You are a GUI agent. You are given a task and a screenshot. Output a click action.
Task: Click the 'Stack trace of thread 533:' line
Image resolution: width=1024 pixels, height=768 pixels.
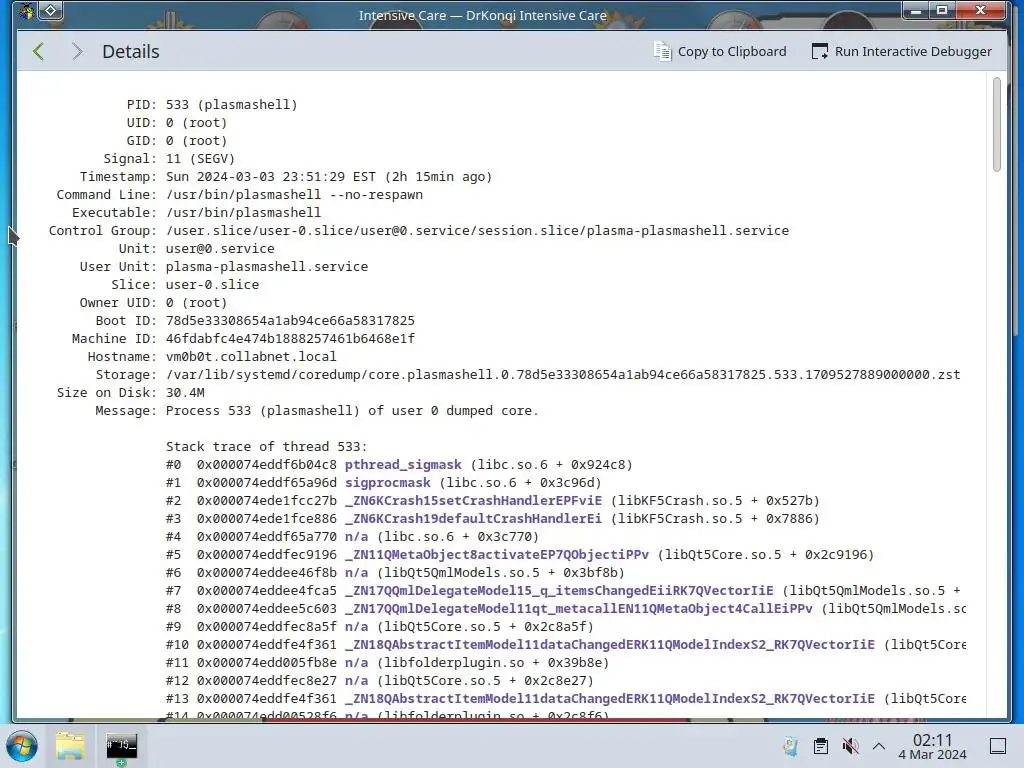[266, 447]
